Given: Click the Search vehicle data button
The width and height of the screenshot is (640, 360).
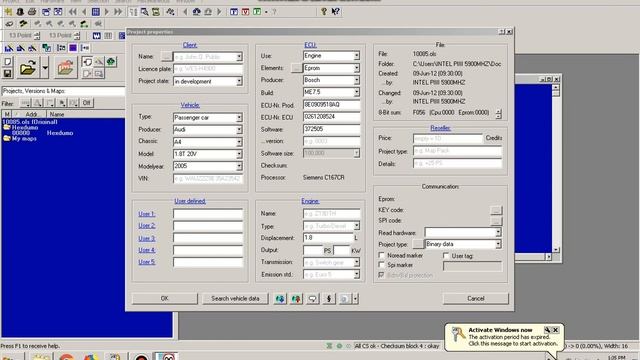Looking at the screenshot, I should (235, 299).
